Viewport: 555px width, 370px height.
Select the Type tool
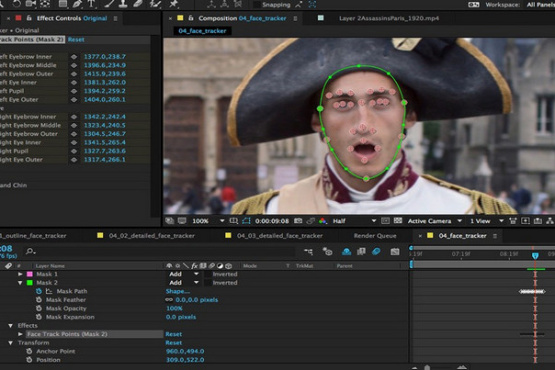91,4
